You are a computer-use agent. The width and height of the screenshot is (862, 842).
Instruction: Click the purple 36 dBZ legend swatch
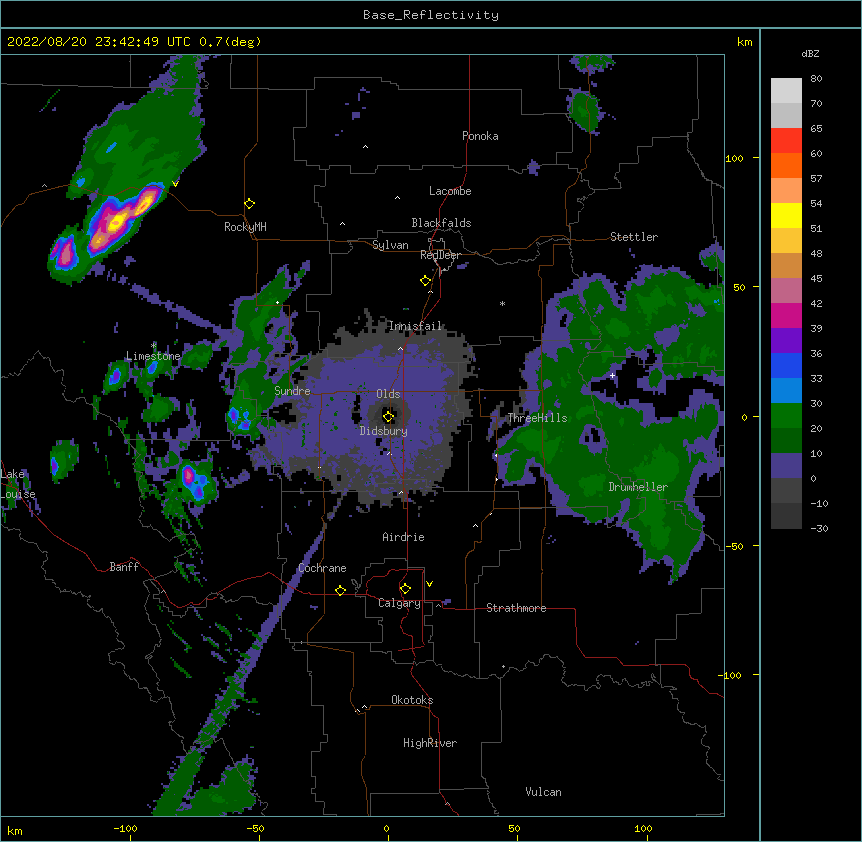[x=786, y=340]
